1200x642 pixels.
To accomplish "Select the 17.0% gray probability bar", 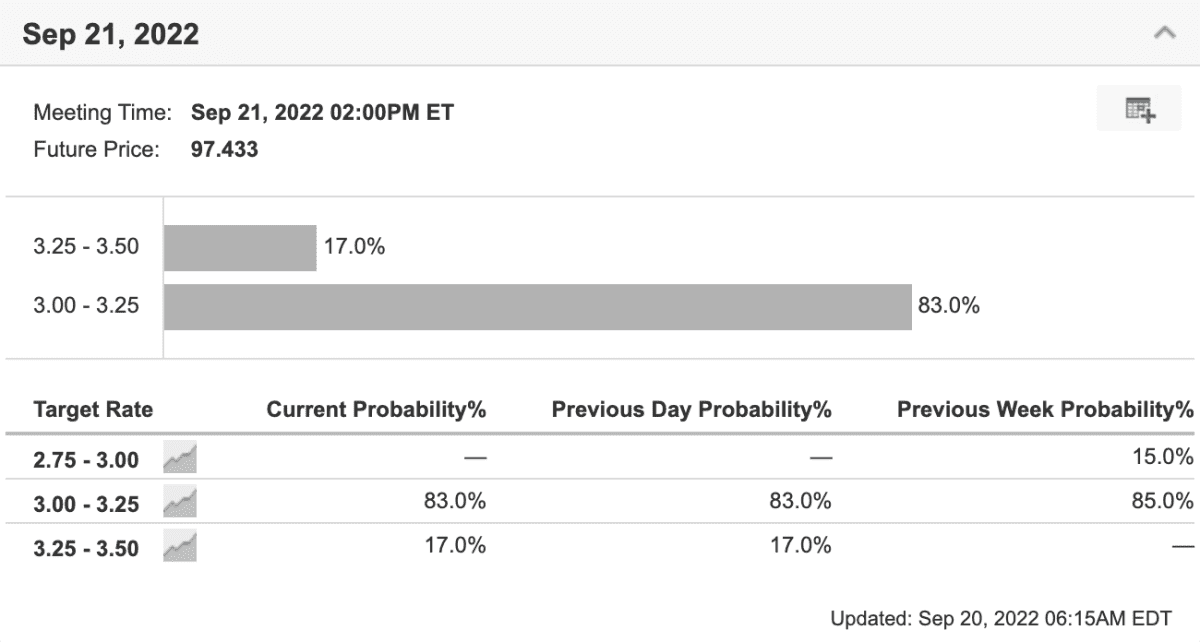I will coord(240,248).
